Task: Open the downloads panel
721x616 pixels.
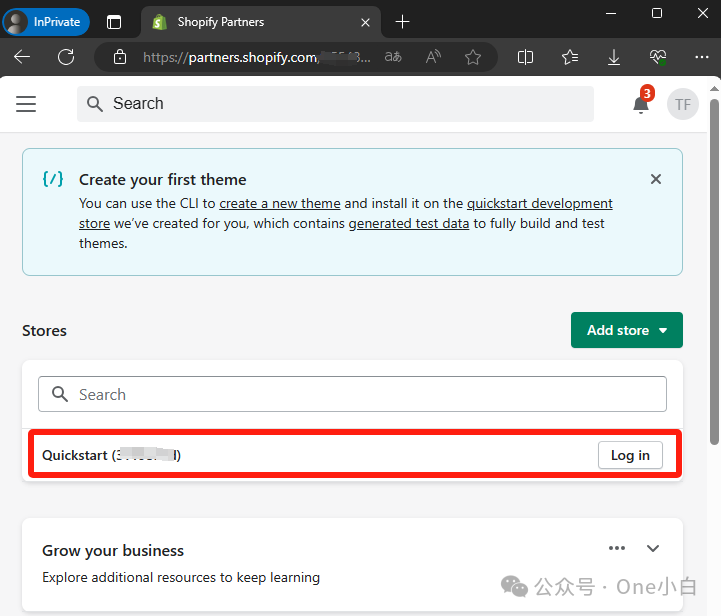Action: [614, 57]
